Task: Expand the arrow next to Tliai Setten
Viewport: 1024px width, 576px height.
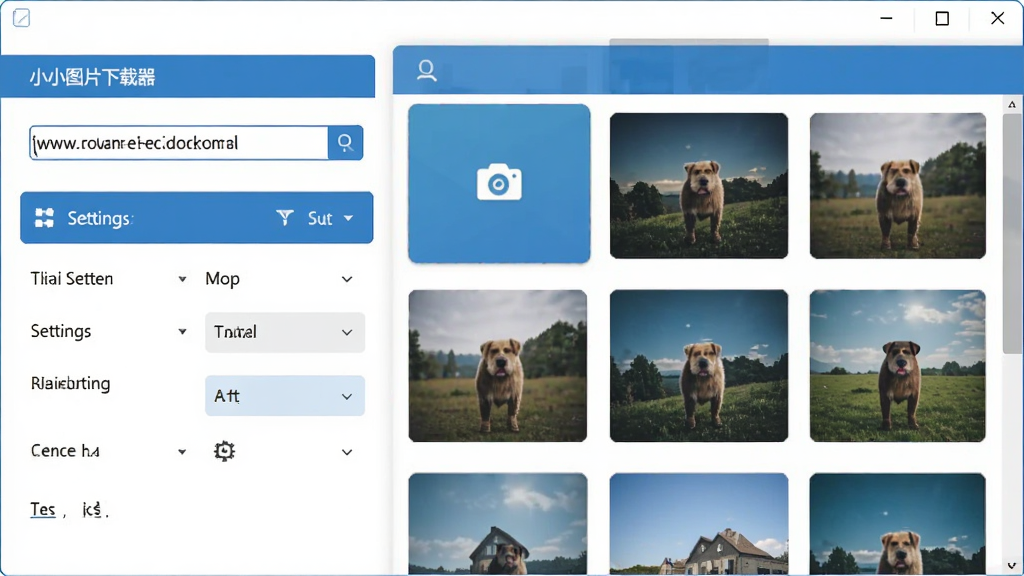Action: pyautogui.click(x=182, y=280)
